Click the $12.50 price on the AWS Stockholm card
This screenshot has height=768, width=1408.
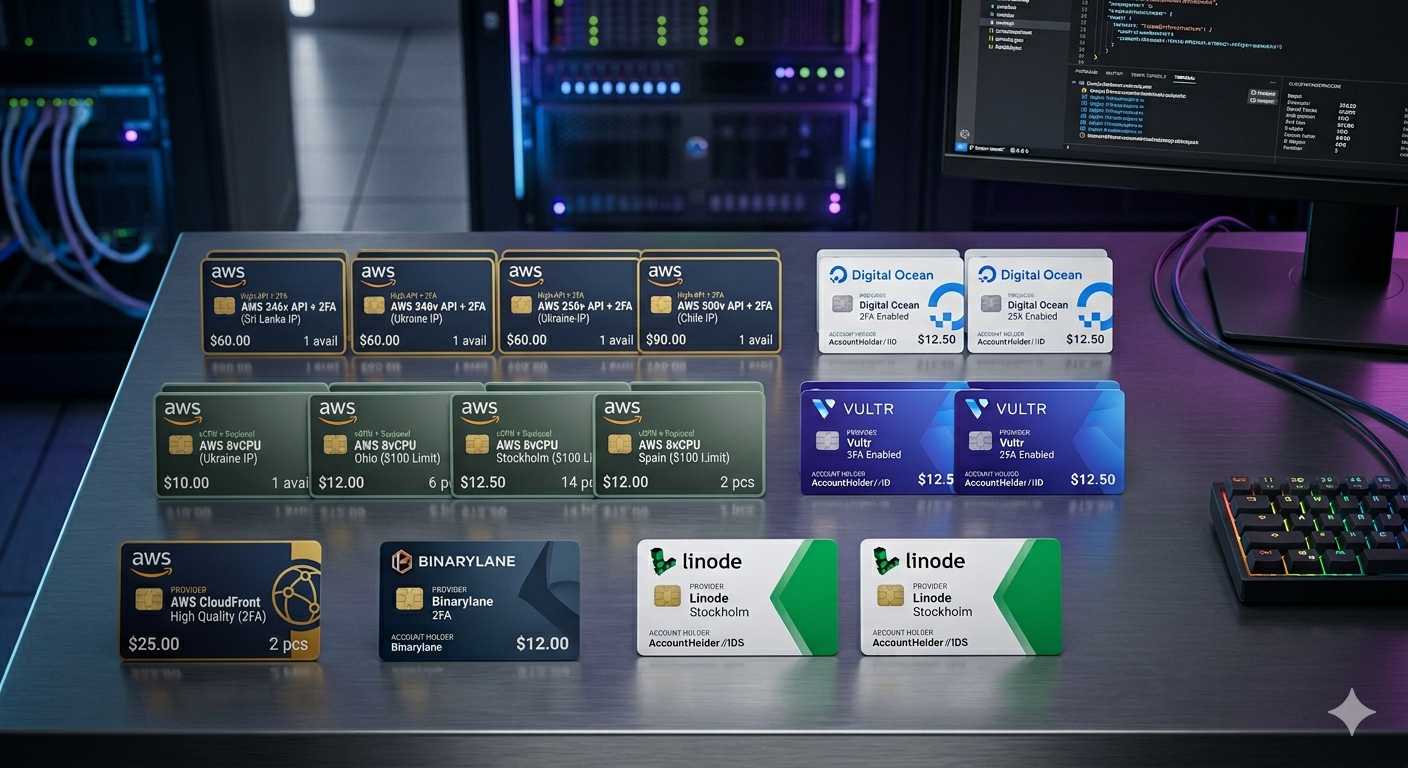coord(483,482)
